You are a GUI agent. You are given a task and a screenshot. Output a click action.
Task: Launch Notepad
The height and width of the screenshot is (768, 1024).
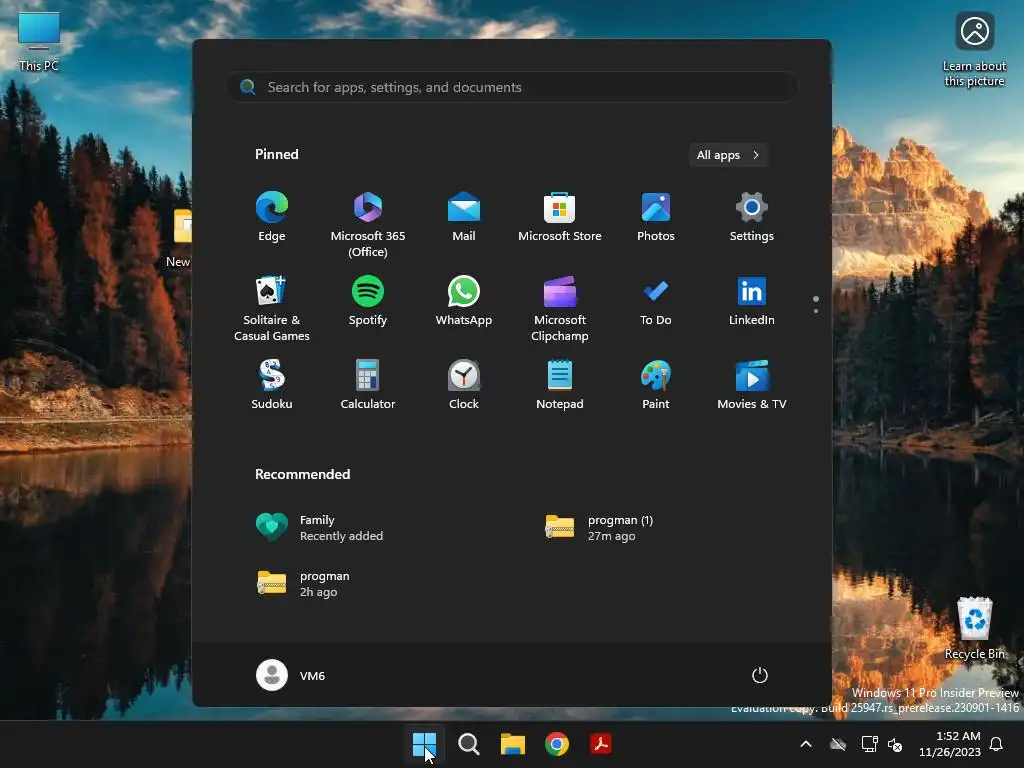point(560,385)
